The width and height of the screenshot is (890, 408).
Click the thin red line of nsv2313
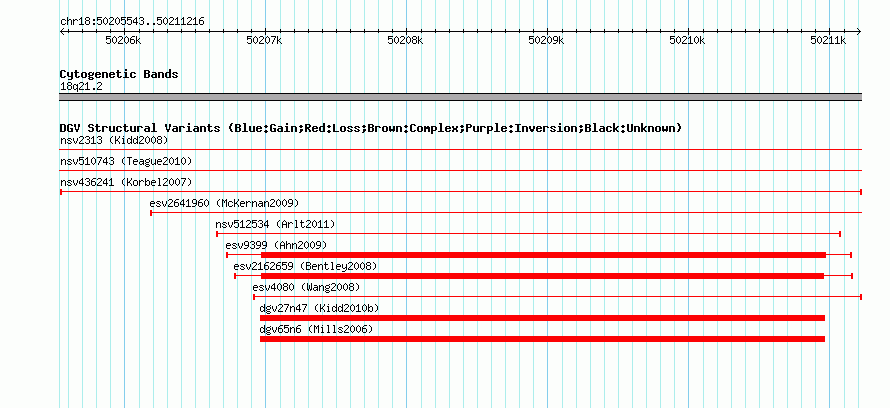(461, 149)
